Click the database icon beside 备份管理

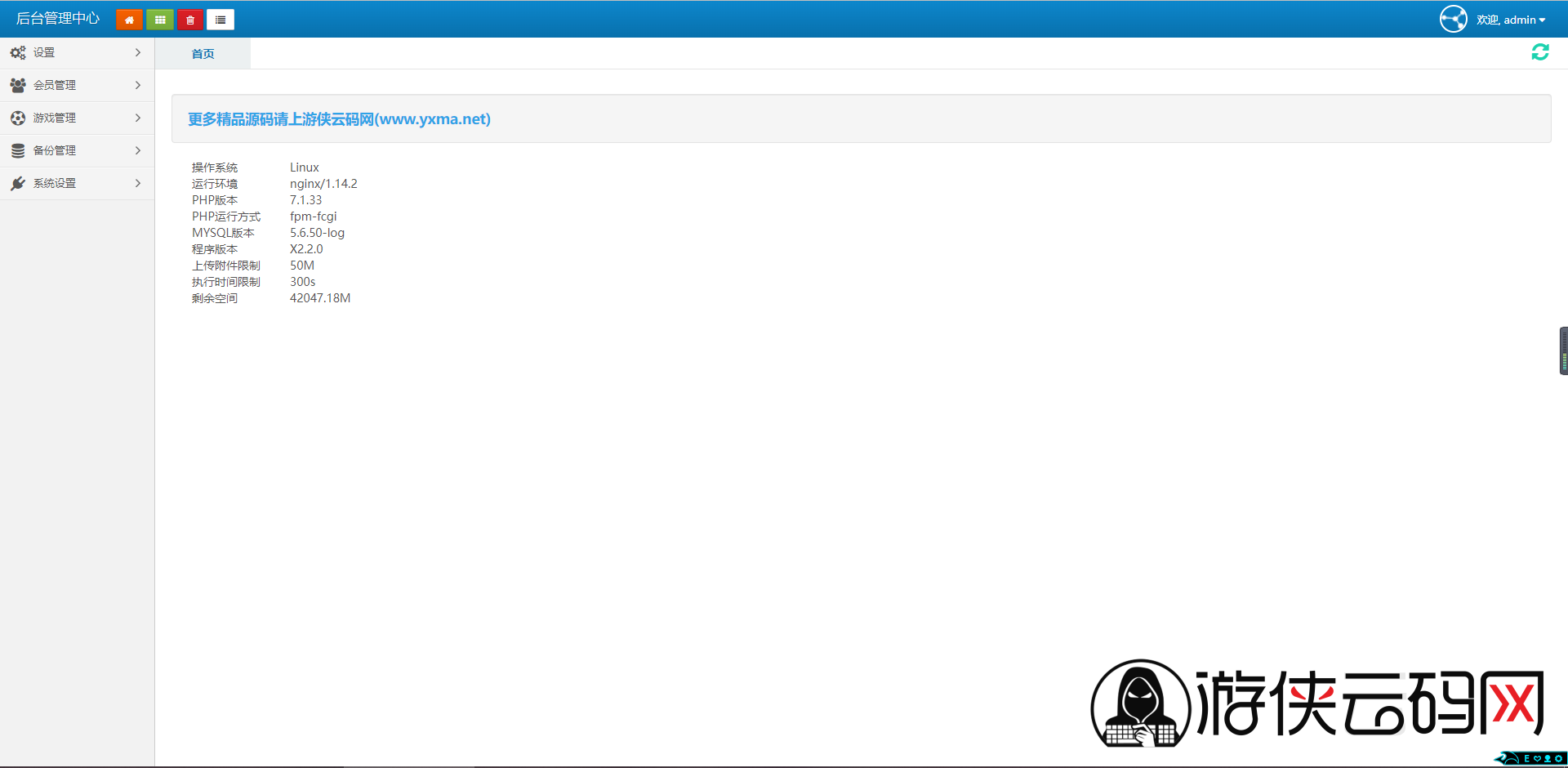click(x=18, y=150)
